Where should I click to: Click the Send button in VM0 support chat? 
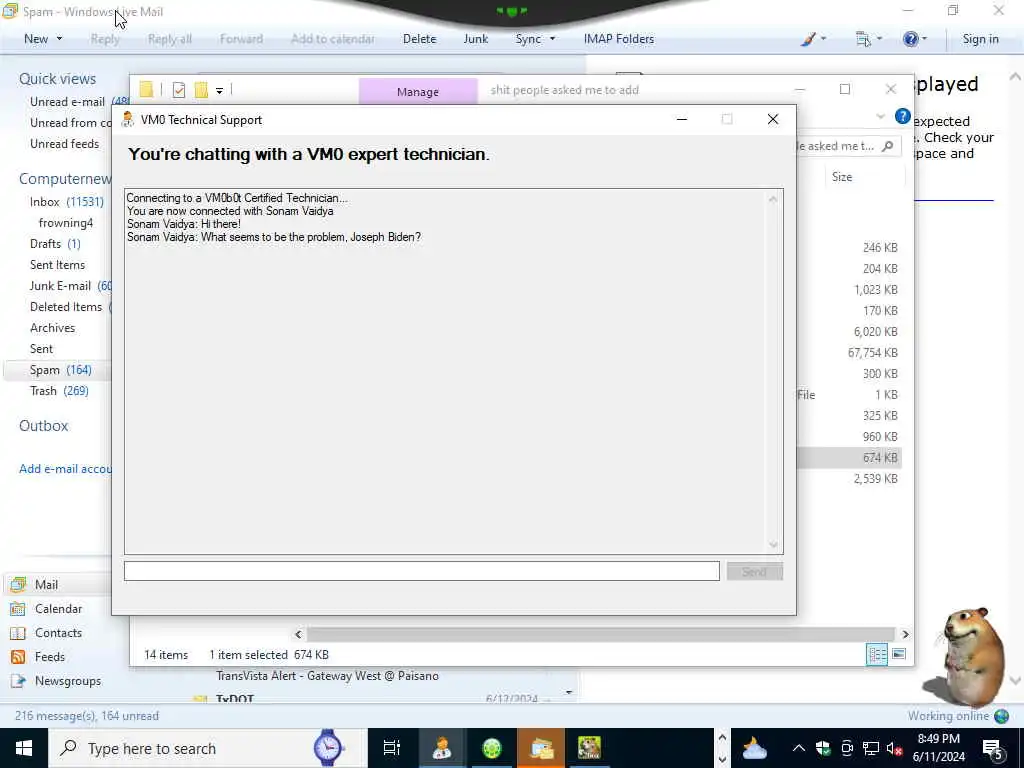coord(754,571)
